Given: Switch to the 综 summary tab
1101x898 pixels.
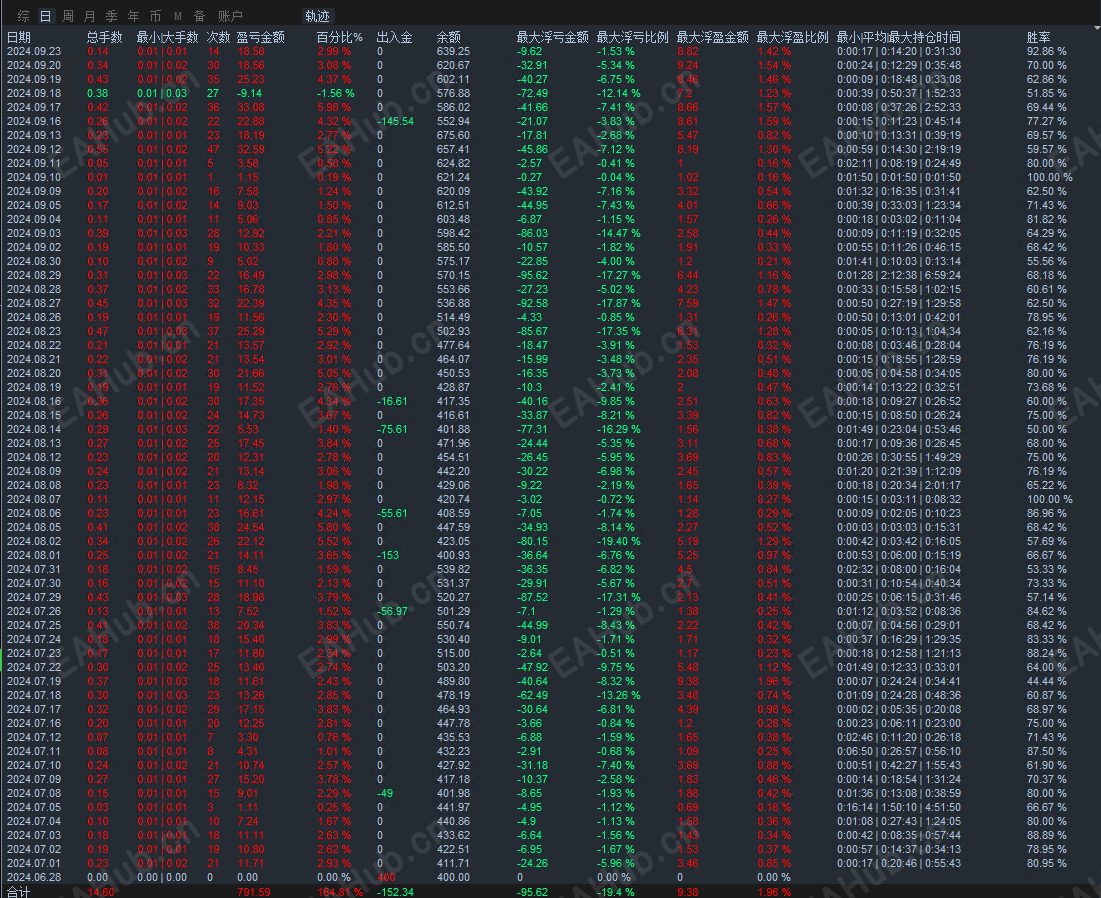Looking at the screenshot, I should coord(24,15).
